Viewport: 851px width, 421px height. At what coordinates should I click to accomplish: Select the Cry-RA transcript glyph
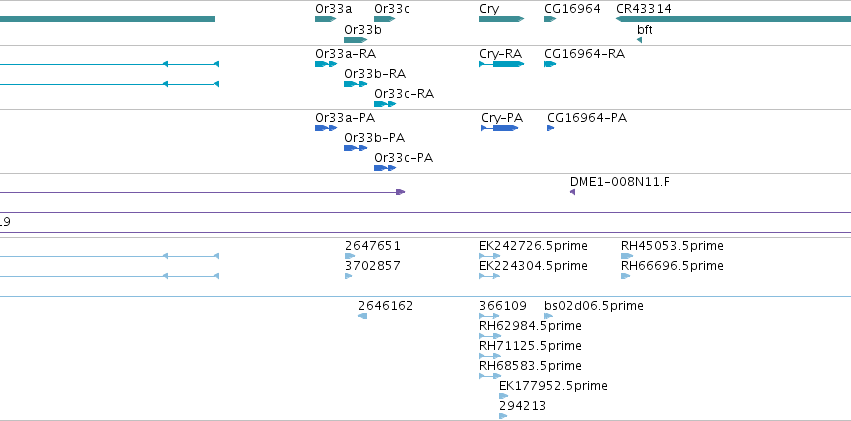point(501,64)
